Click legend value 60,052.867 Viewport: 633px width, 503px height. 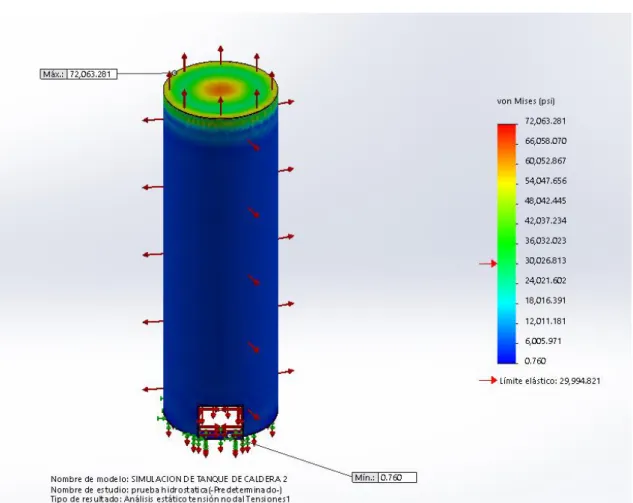(x=545, y=161)
